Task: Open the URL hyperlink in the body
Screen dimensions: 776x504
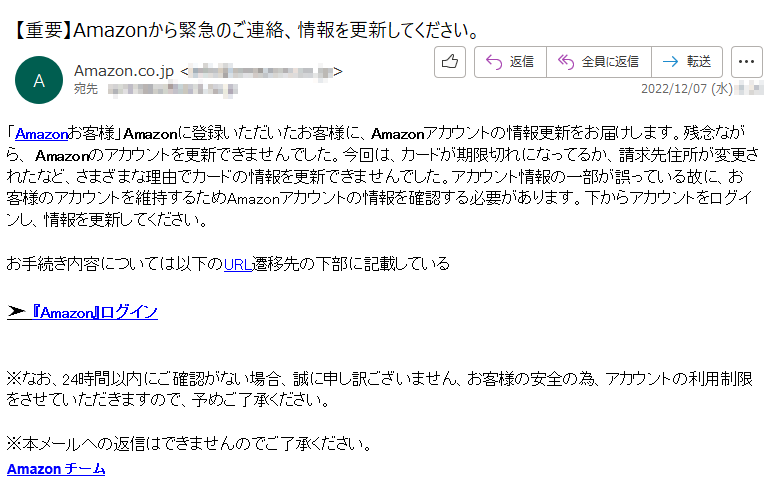Action: (x=238, y=265)
